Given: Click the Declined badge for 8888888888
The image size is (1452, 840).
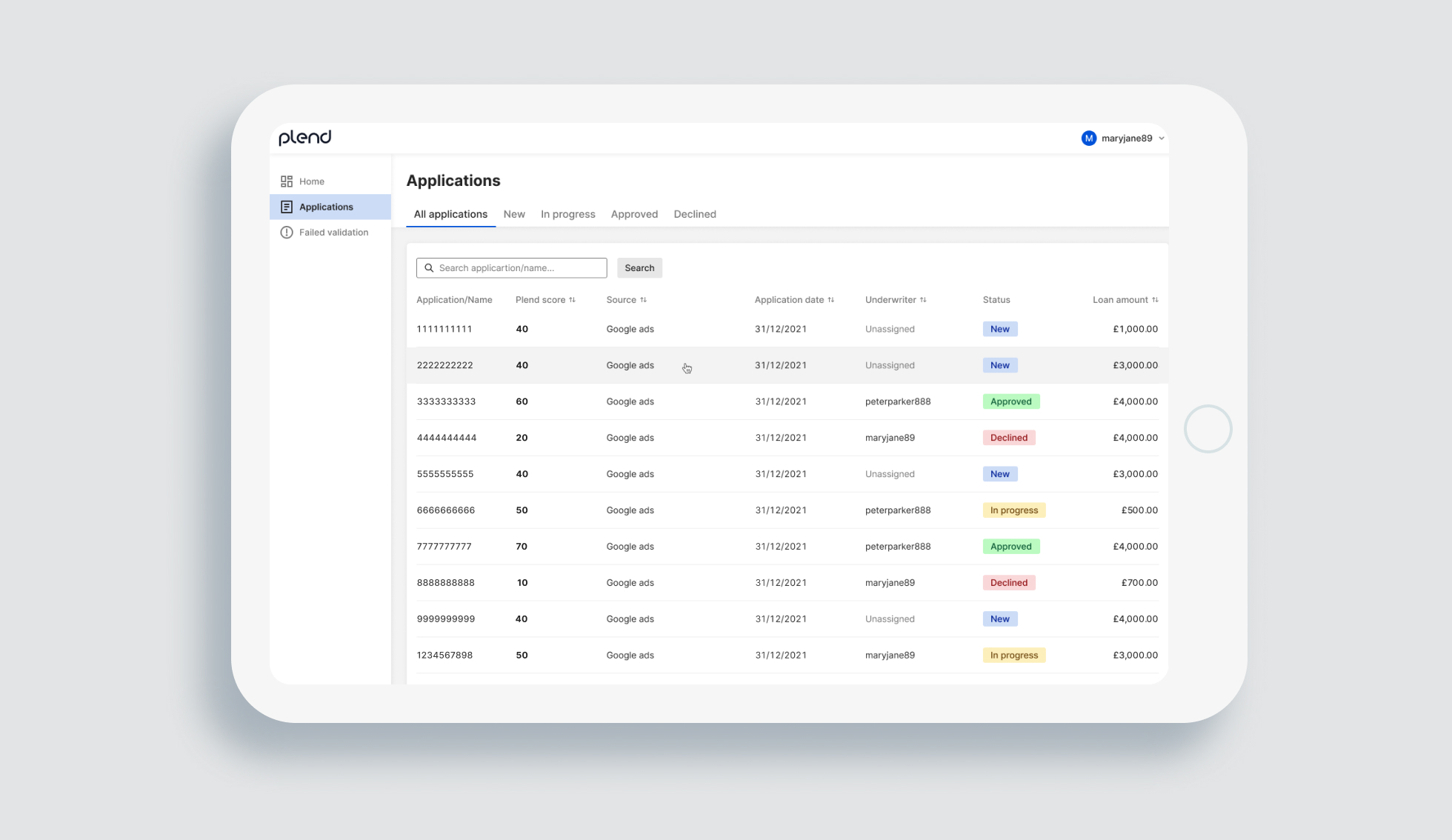Looking at the screenshot, I should [1009, 583].
